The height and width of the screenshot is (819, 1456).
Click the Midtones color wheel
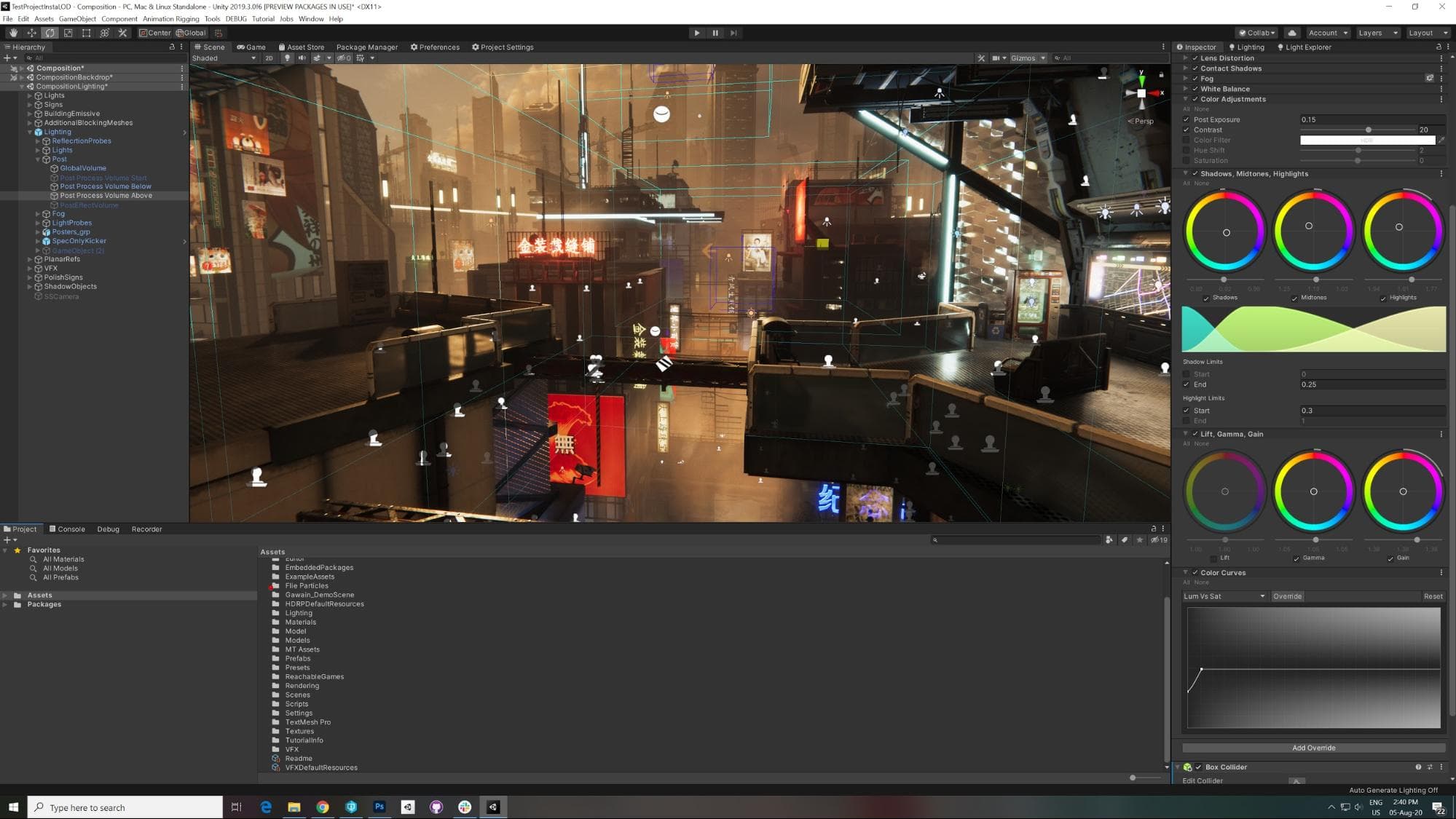pyautogui.click(x=1313, y=230)
